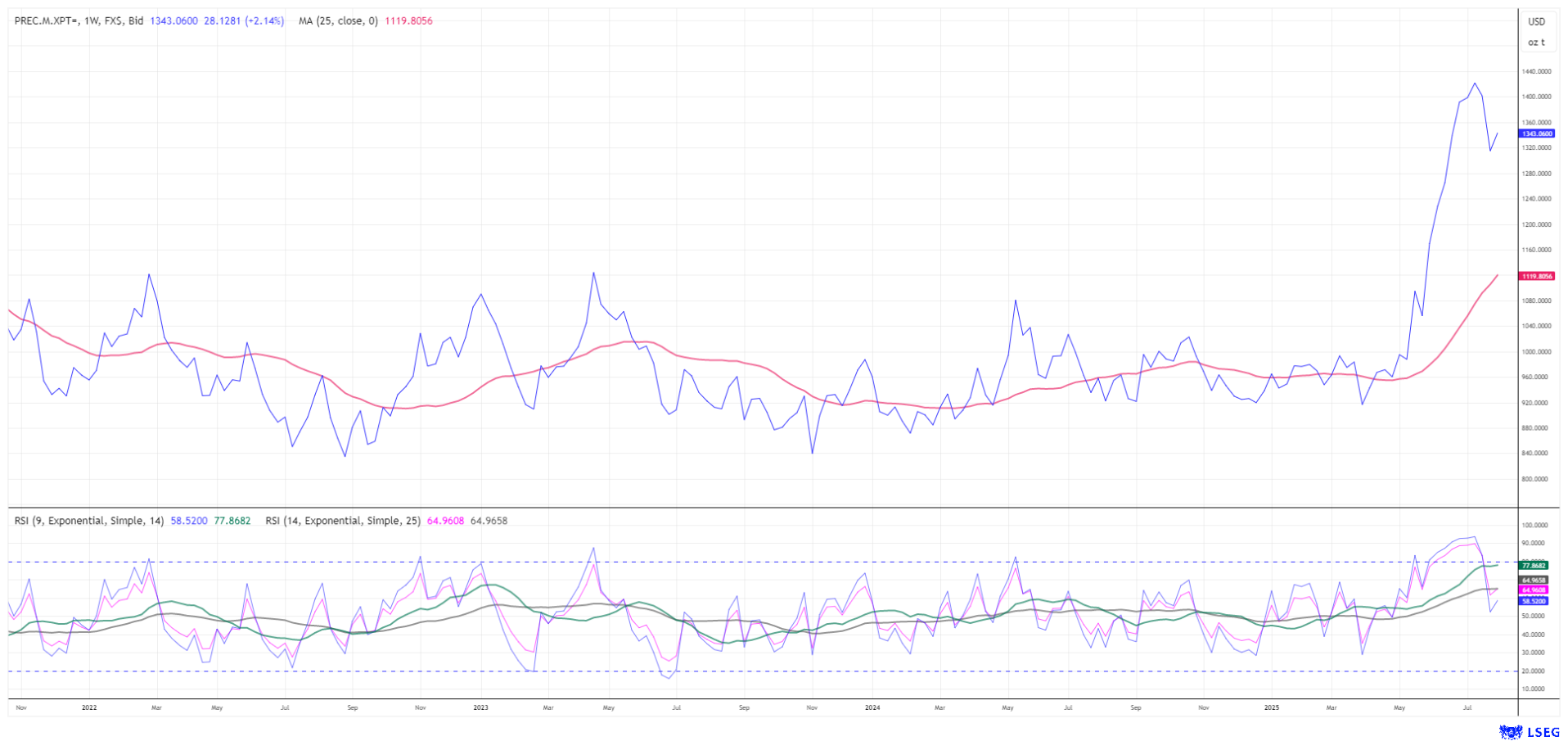
Task: Select the MA (25, close, 0) legend
Action: 338,21
